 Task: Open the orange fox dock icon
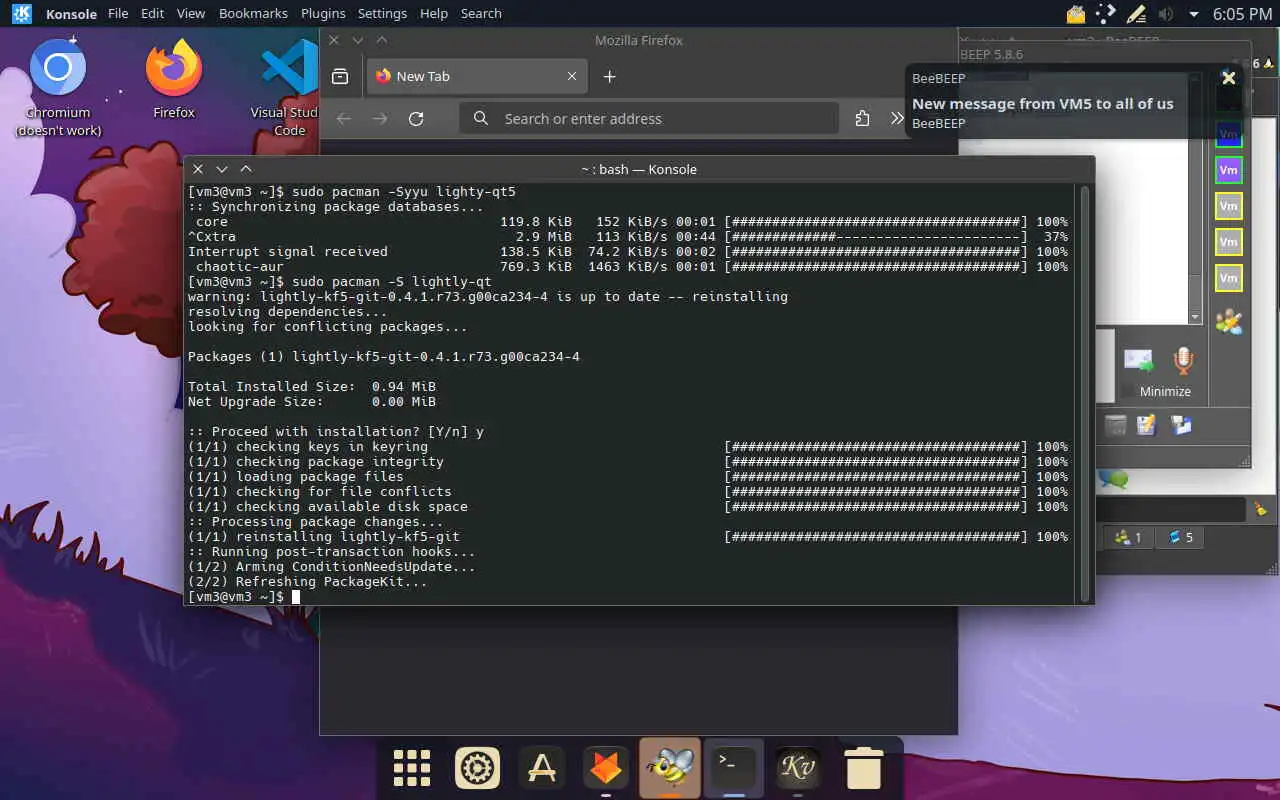point(606,768)
